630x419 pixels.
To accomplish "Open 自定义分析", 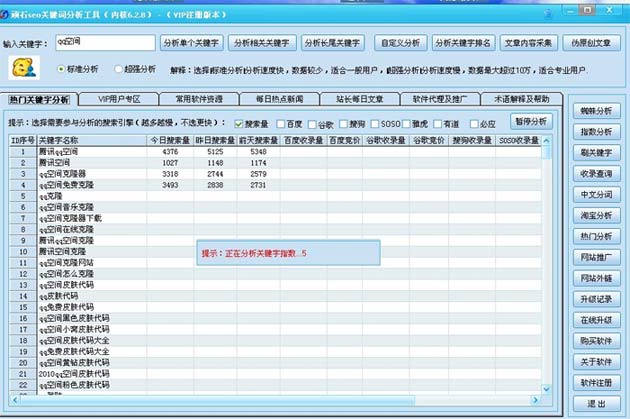I will (x=400, y=43).
